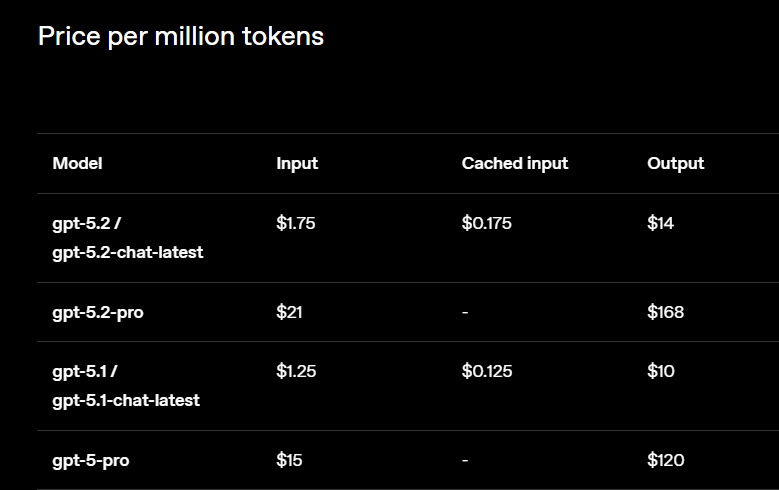Click the Model column header
Viewport: 779px width, 490px height.
tap(78, 163)
